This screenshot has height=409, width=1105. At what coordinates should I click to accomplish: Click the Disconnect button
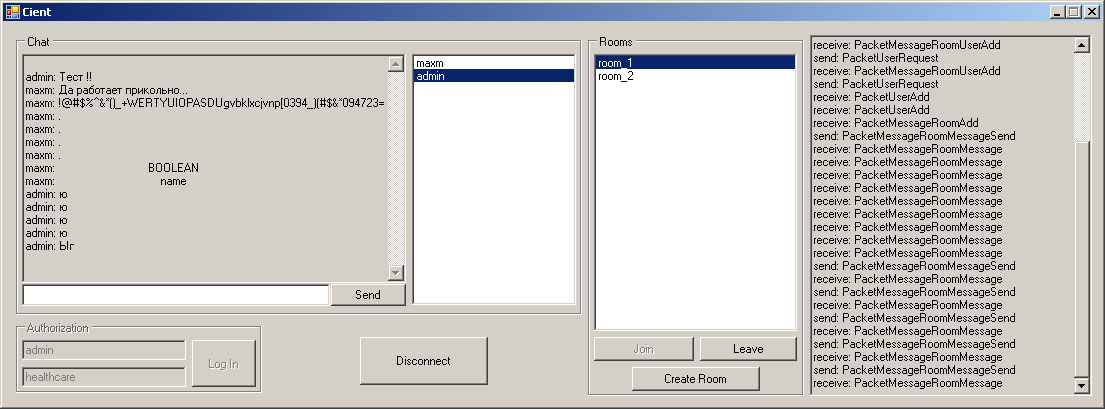pyautogui.click(x=423, y=361)
